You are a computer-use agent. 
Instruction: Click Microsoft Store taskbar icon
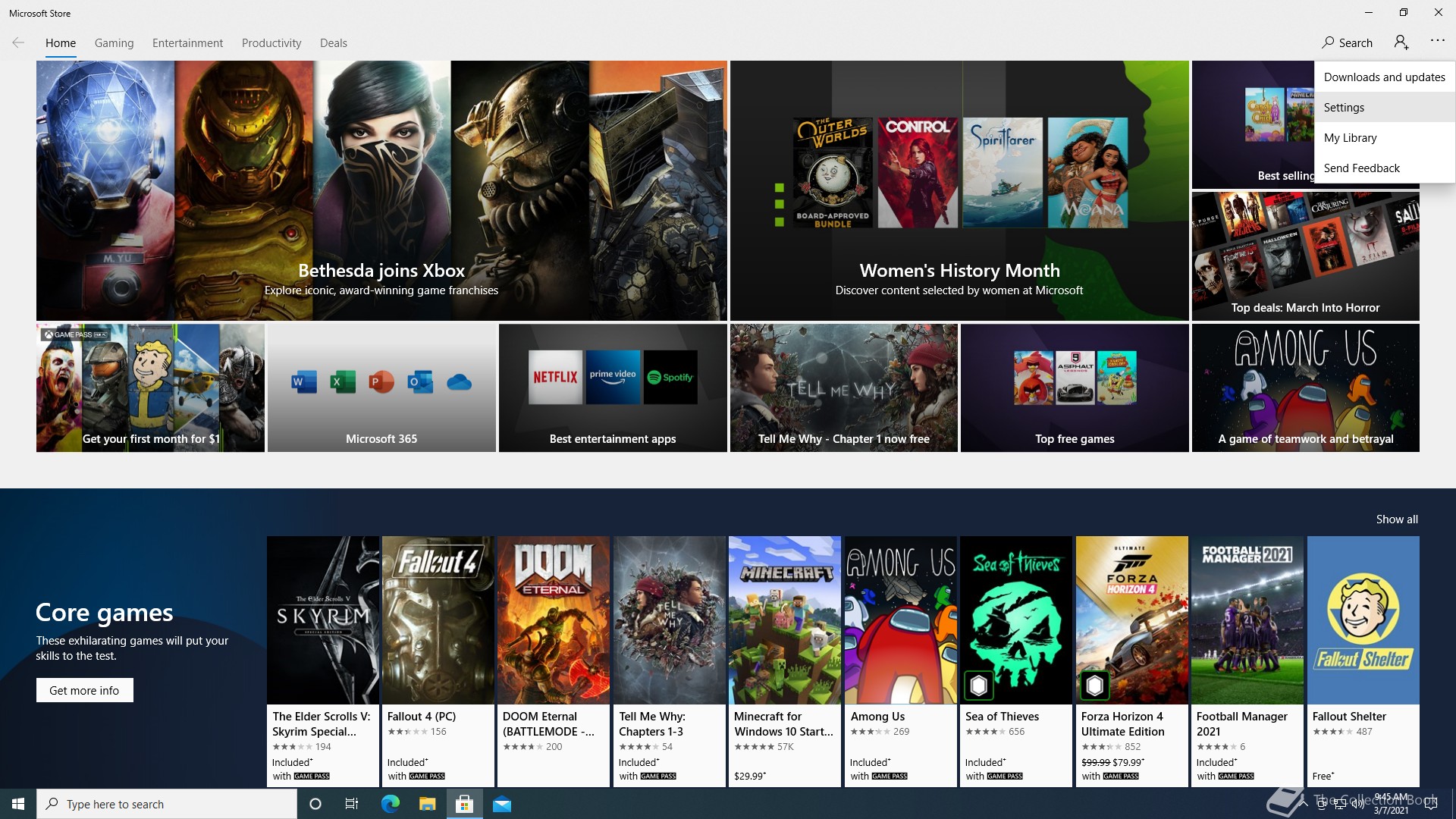click(464, 804)
